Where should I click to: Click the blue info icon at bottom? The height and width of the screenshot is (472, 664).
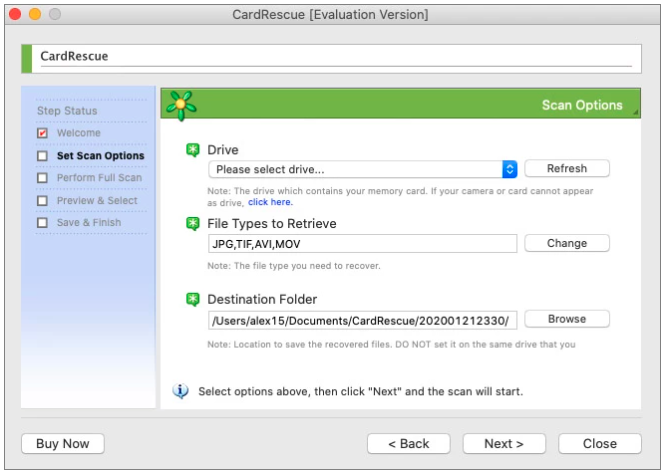coord(180,391)
